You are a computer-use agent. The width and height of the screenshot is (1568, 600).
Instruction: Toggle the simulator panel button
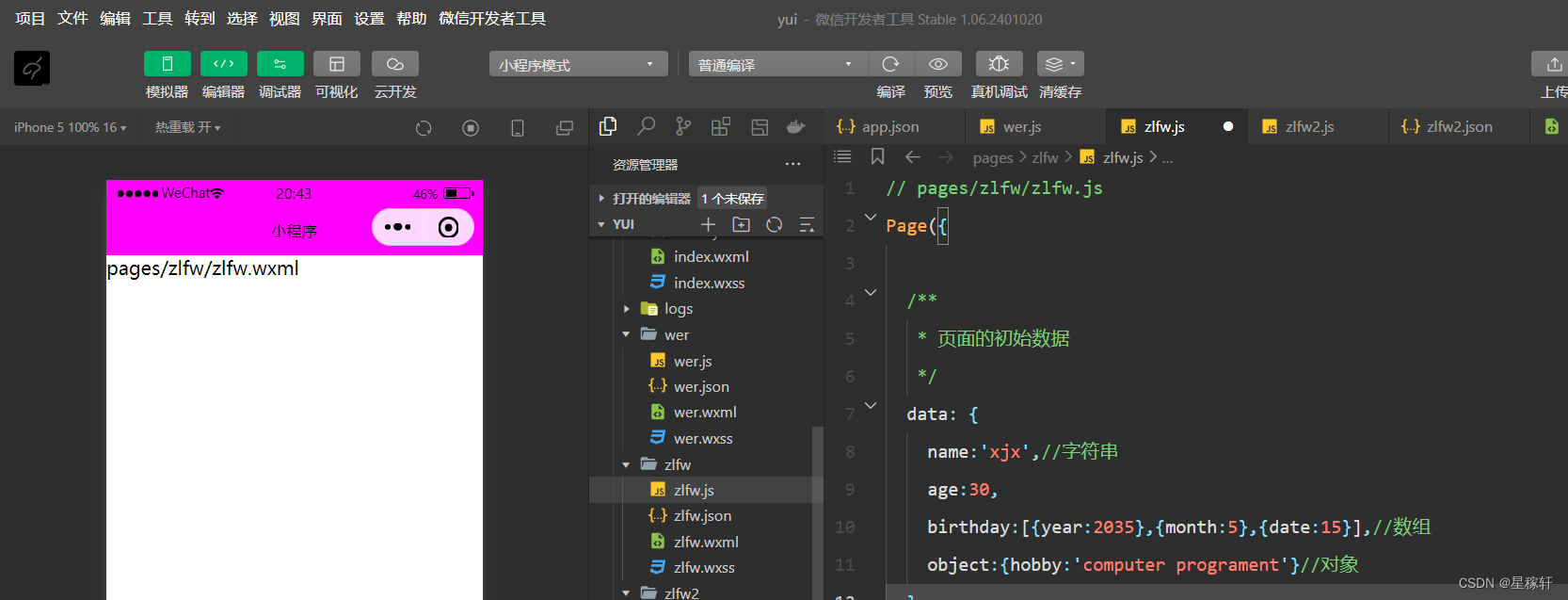click(167, 64)
